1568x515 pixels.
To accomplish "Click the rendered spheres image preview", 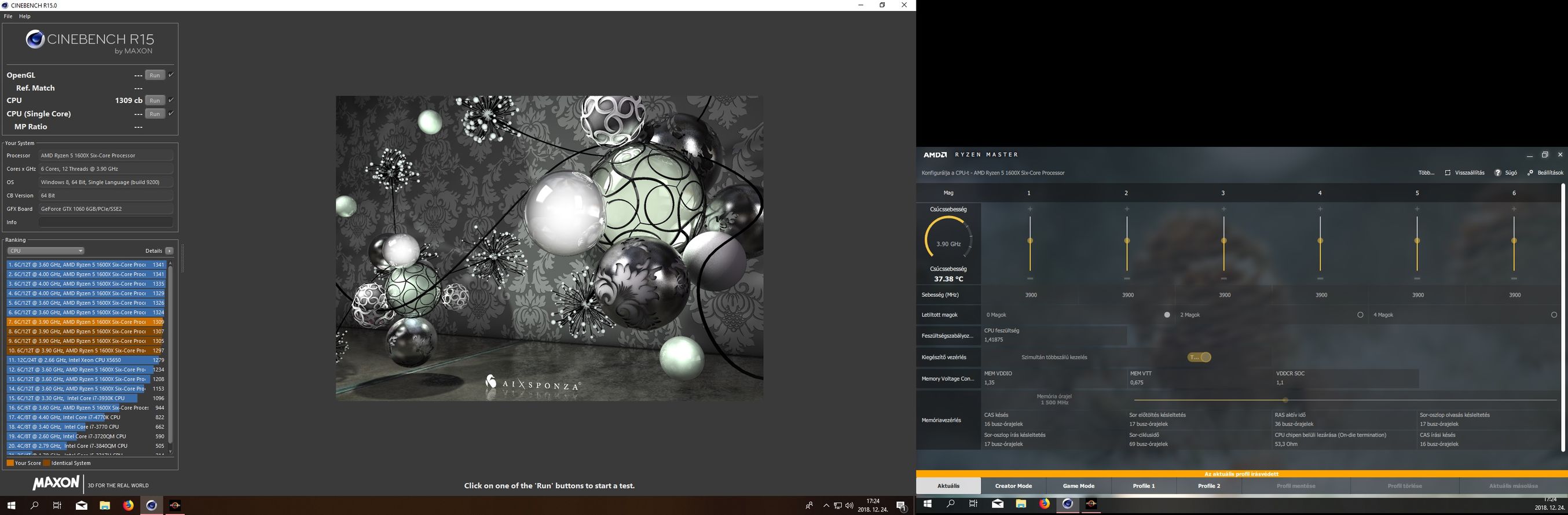I will point(549,248).
